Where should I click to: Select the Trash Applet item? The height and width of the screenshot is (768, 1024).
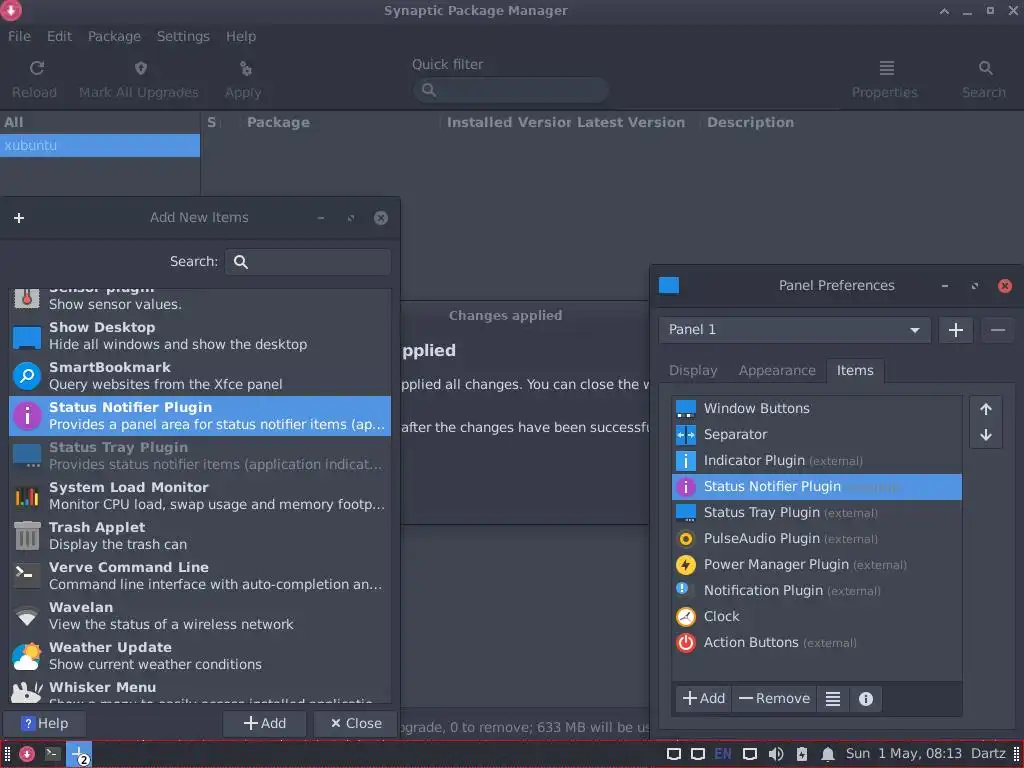(200, 536)
